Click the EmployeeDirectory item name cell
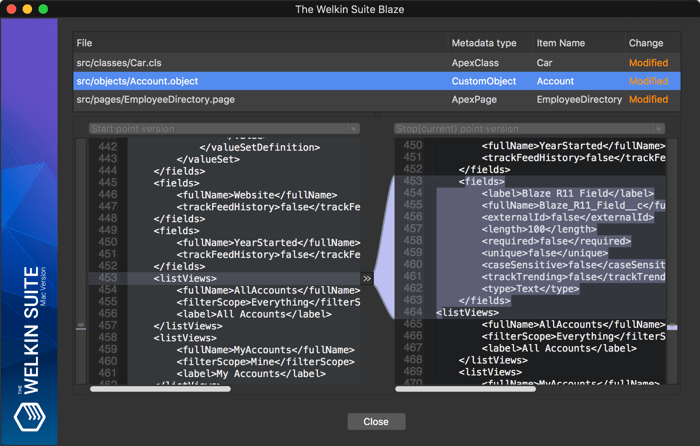The image size is (700, 446). tap(579, 100)
